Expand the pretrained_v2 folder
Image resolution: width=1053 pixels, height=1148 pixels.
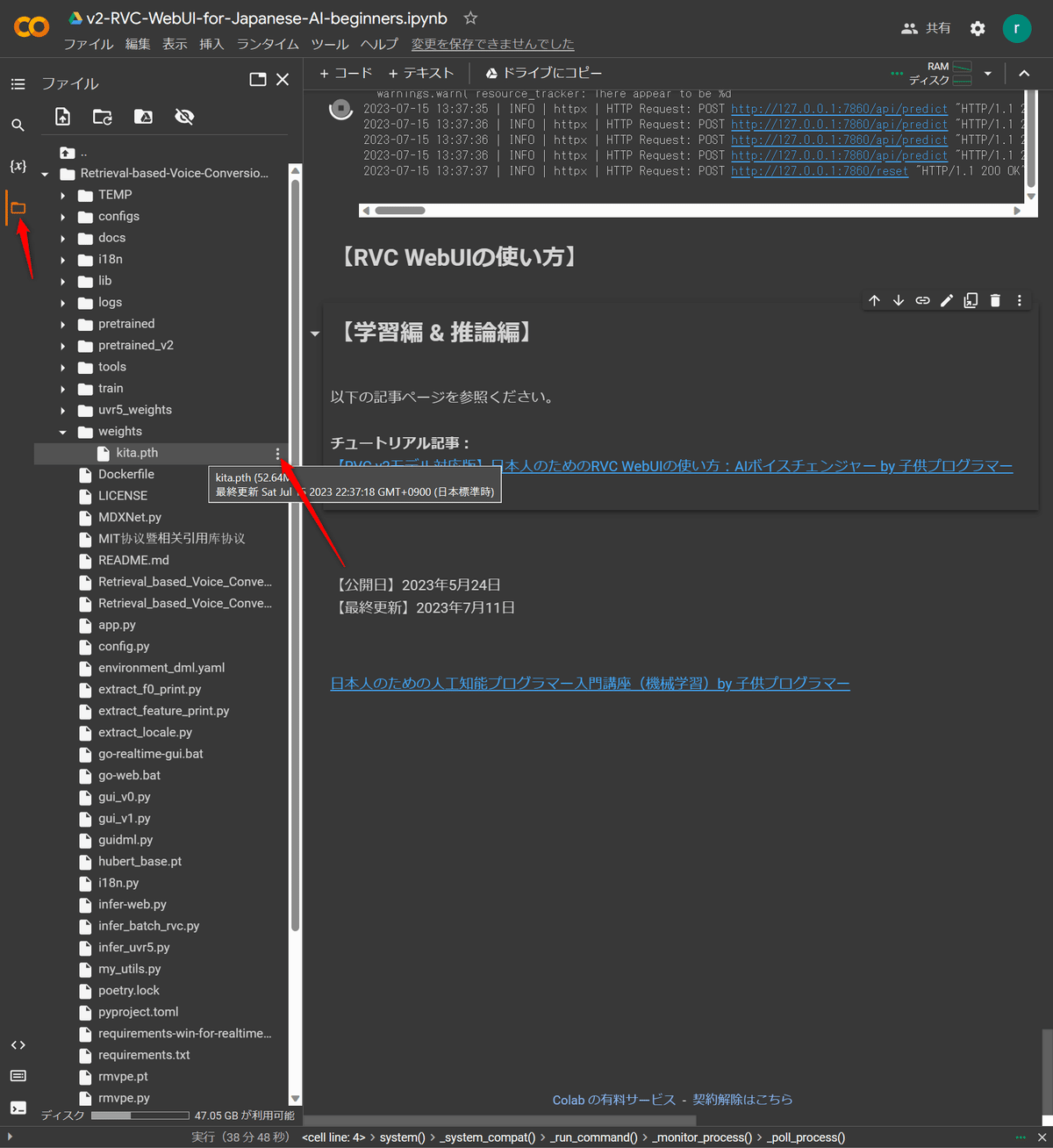(x=62, y=346)
